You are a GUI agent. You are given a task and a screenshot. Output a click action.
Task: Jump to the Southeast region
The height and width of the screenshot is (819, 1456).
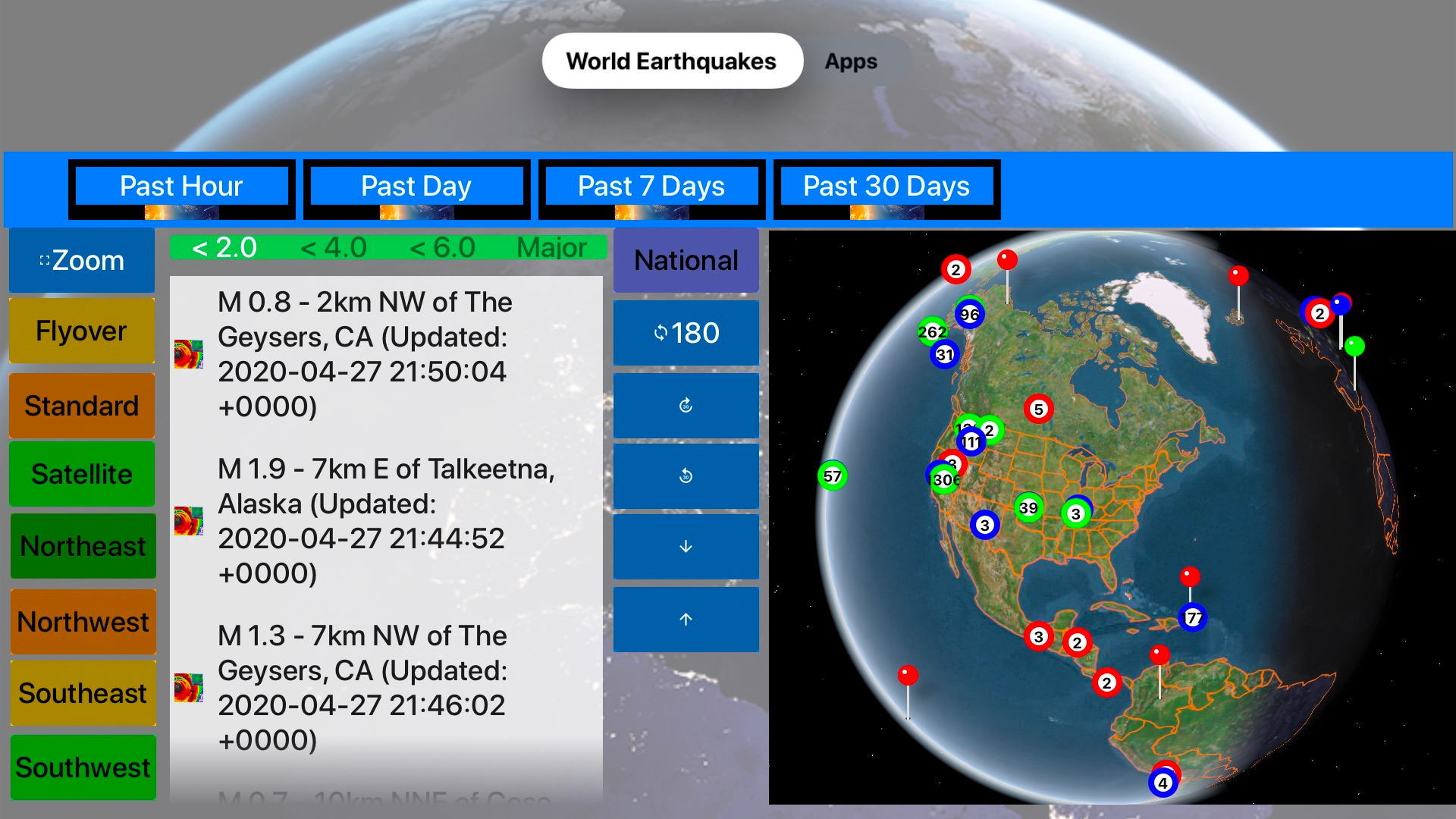click(83, 693)
